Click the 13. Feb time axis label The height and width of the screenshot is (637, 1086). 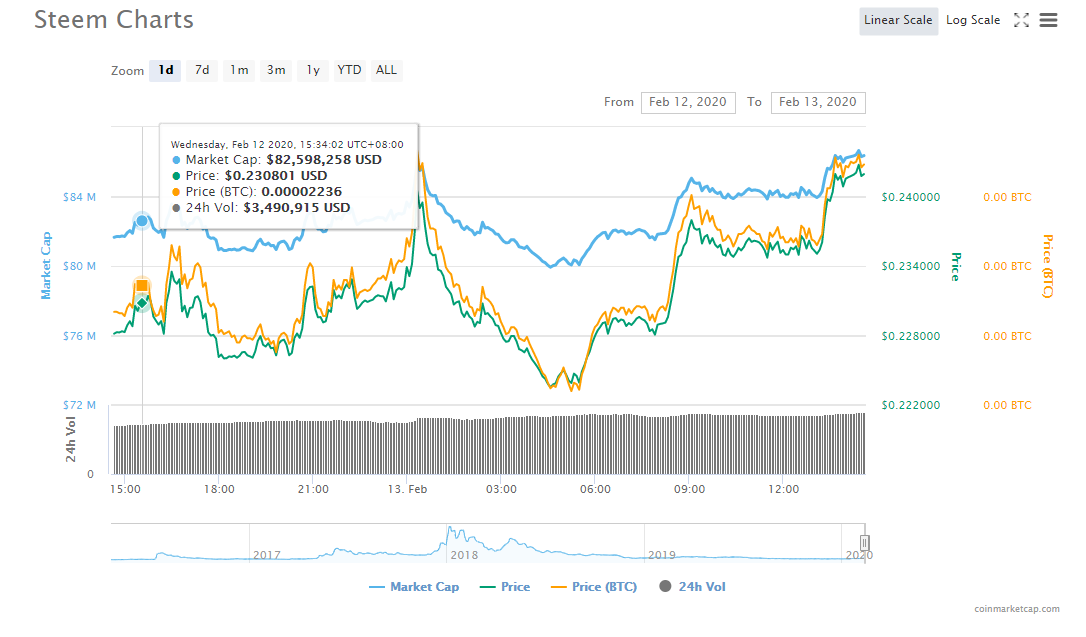click(407, 490)
